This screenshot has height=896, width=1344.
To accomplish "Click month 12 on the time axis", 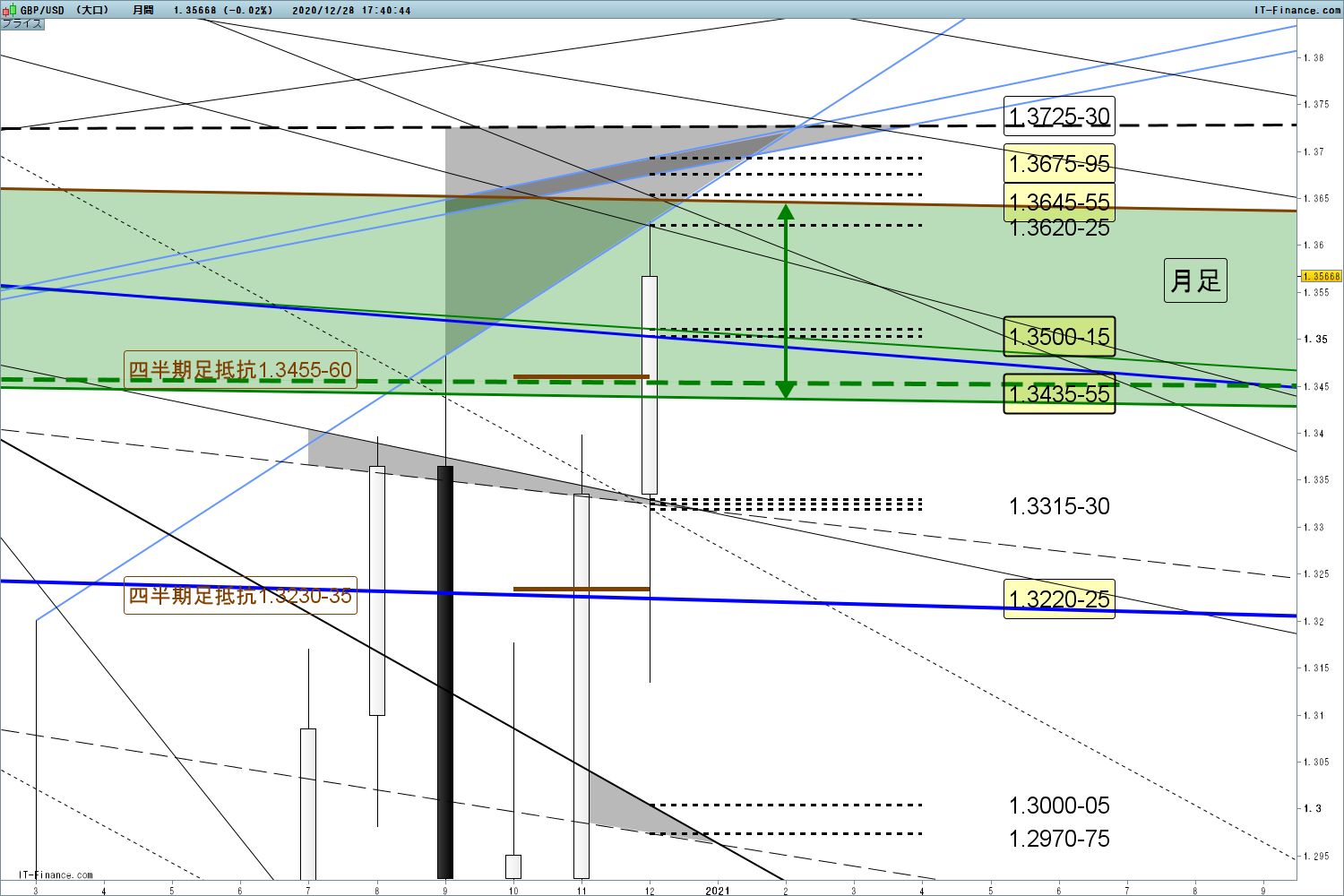I will [650, 891].
